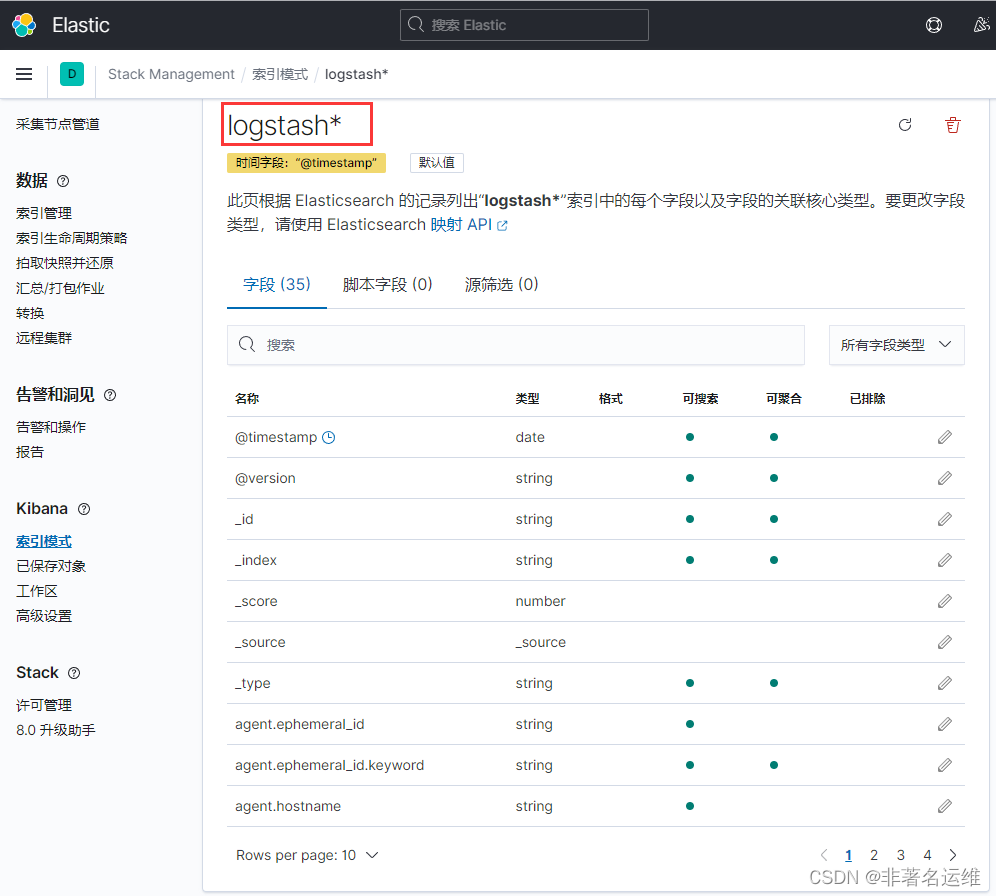Jump to page 1 of the field table
The height and width of the screenshot is (896, 996).
[x=848, y=855]
